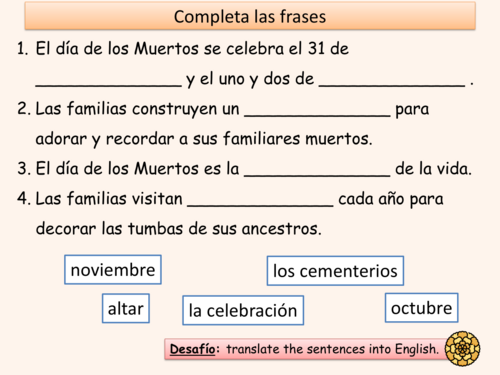Click sentence number 1 marker
Viewport: 500px width, 375px height.
pyautogui.click(x=23, y=49)
